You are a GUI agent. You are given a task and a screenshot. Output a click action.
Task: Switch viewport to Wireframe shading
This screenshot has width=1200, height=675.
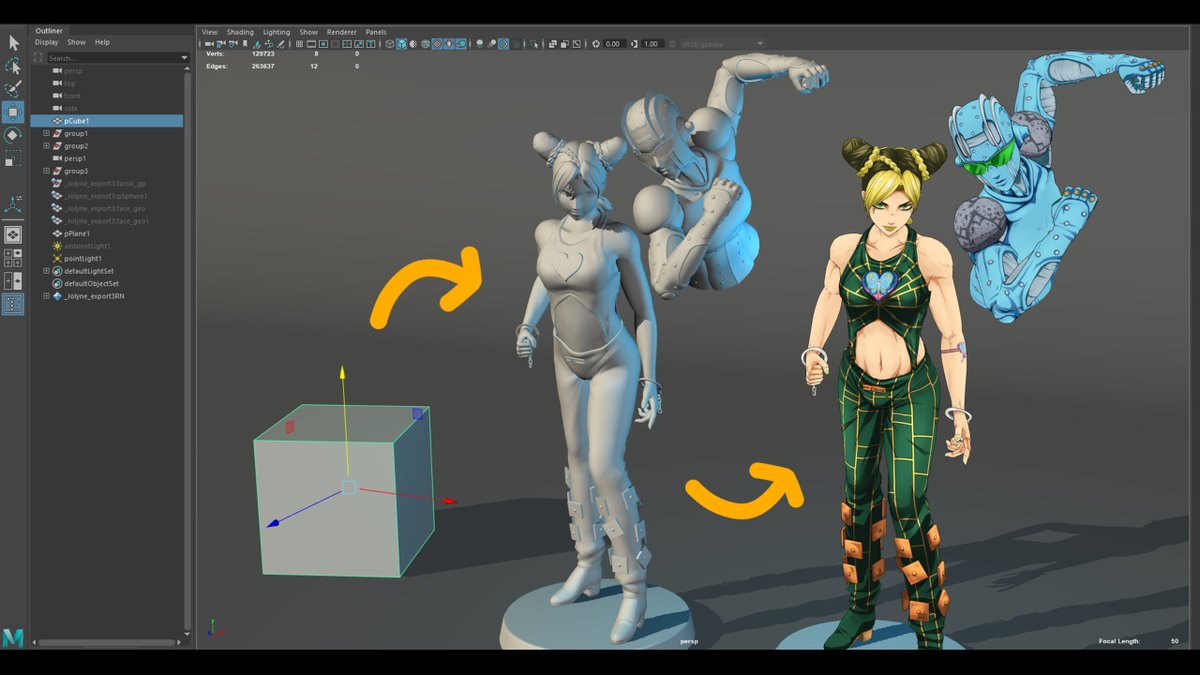[389, 44]
